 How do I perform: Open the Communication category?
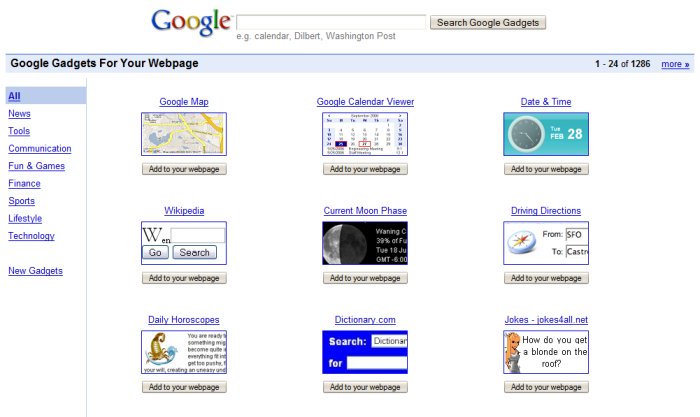[x=40, y=148]
